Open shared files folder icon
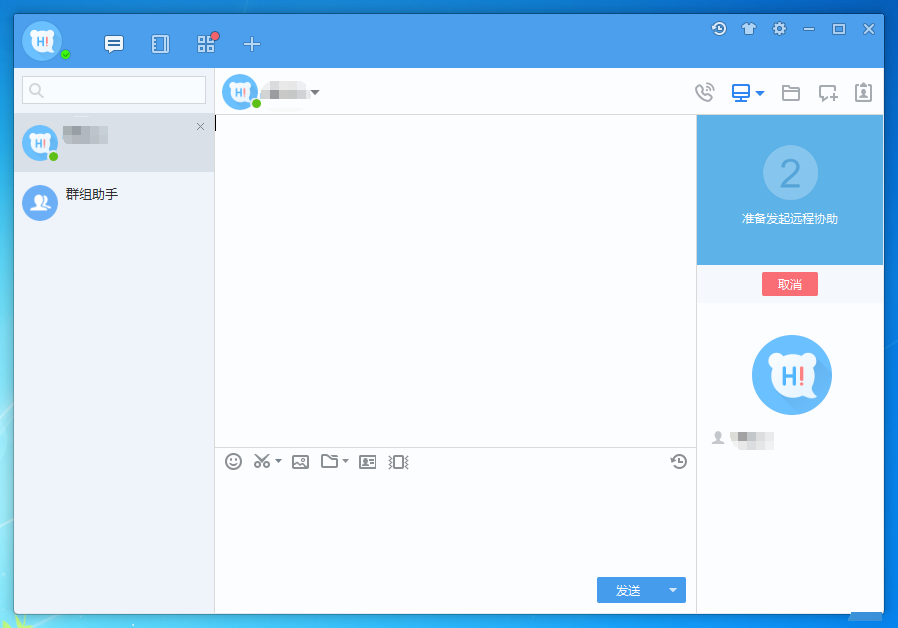The image size is (898, 628). pyautogui.click(x=791, y=93)
